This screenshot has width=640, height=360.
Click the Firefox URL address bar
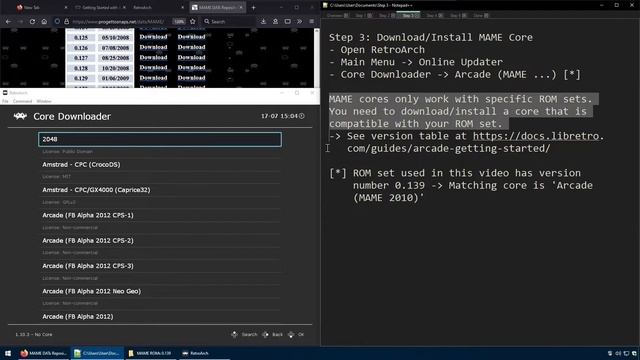coord(118,21)
